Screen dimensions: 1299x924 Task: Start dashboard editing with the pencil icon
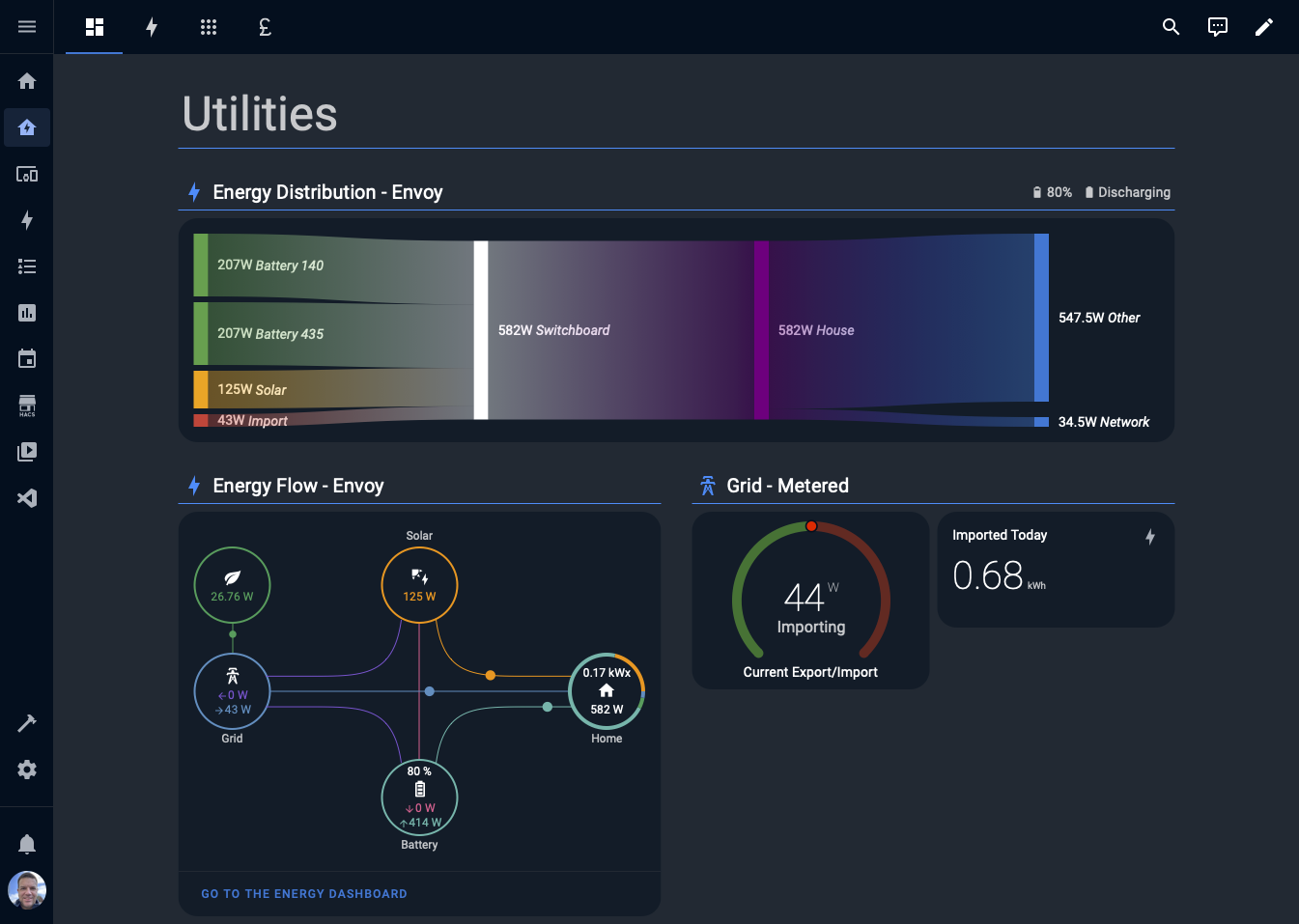point(1263,27)
